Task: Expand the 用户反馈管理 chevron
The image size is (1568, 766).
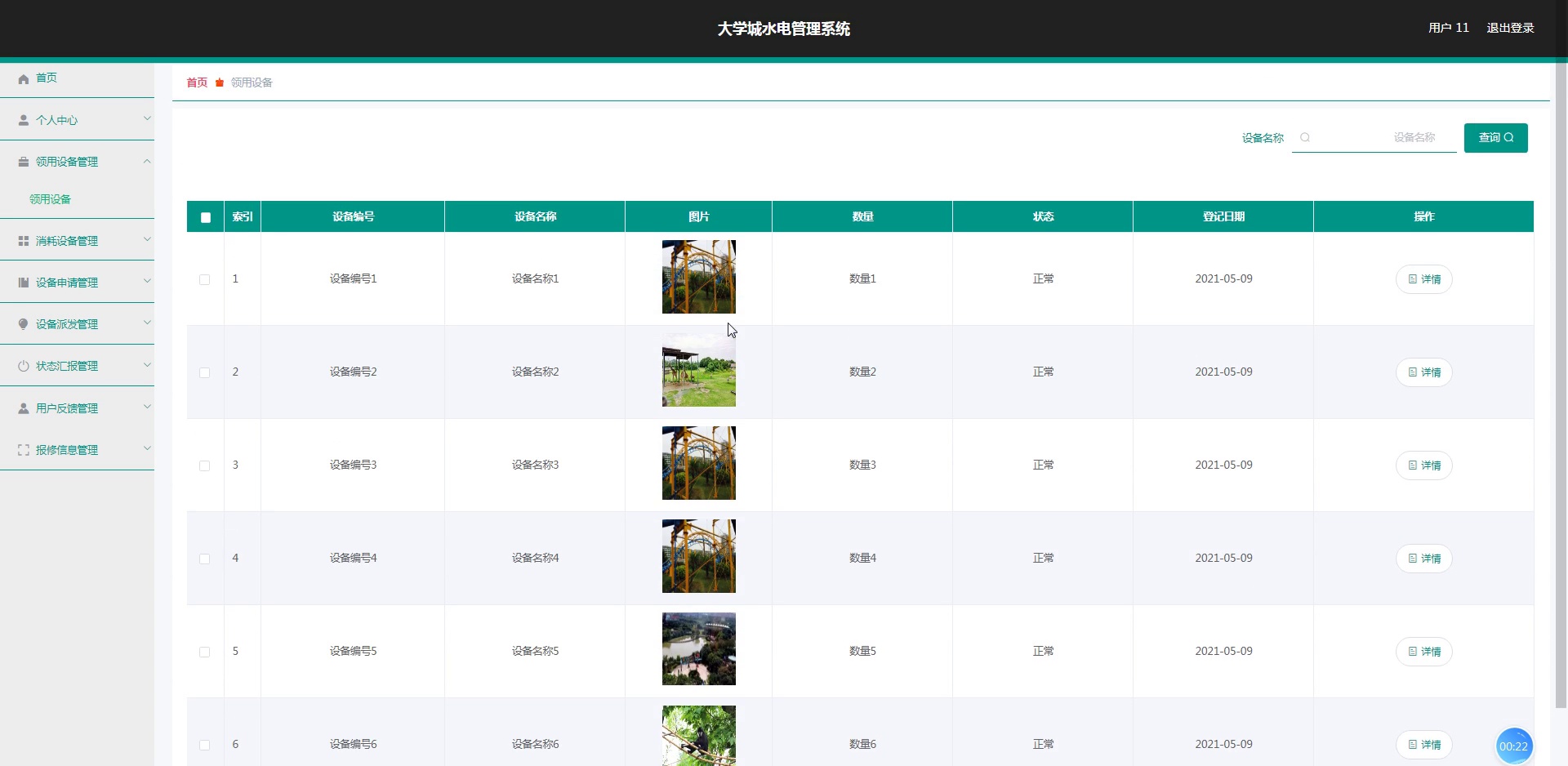Action: point(147,407)
